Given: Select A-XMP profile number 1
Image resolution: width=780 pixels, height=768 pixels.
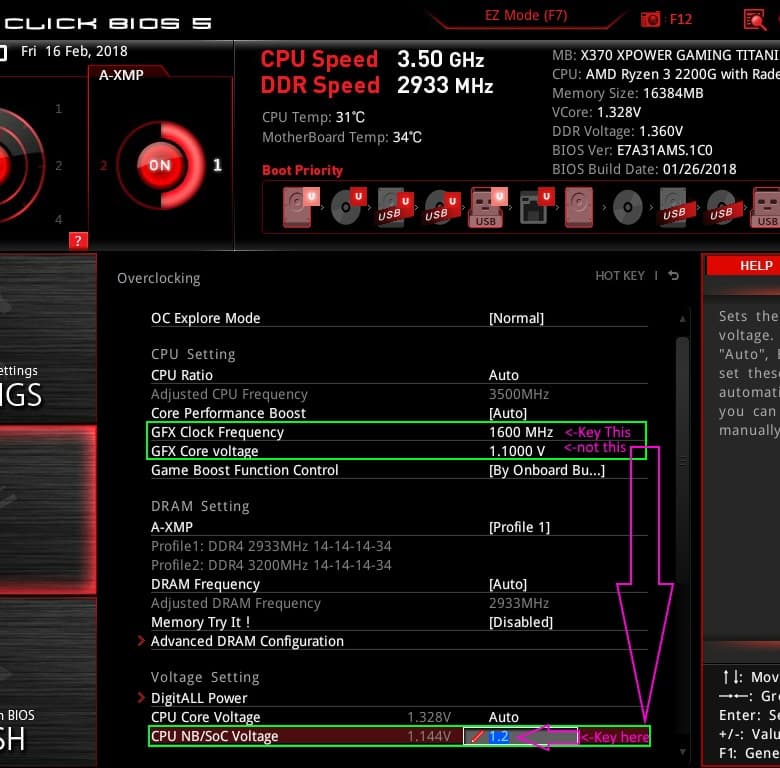Looking at the screenshot, I should pyautogui.click(x=217, y=165).
